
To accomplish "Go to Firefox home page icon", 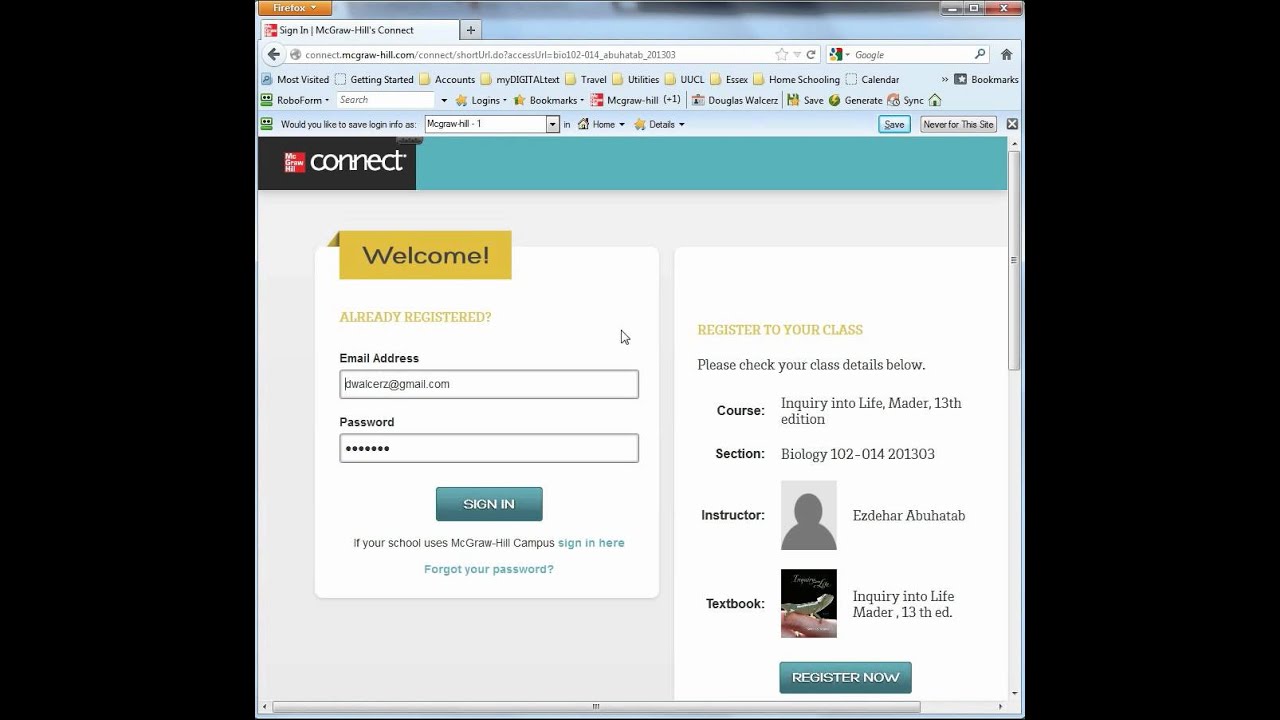I will [1007, 55].
